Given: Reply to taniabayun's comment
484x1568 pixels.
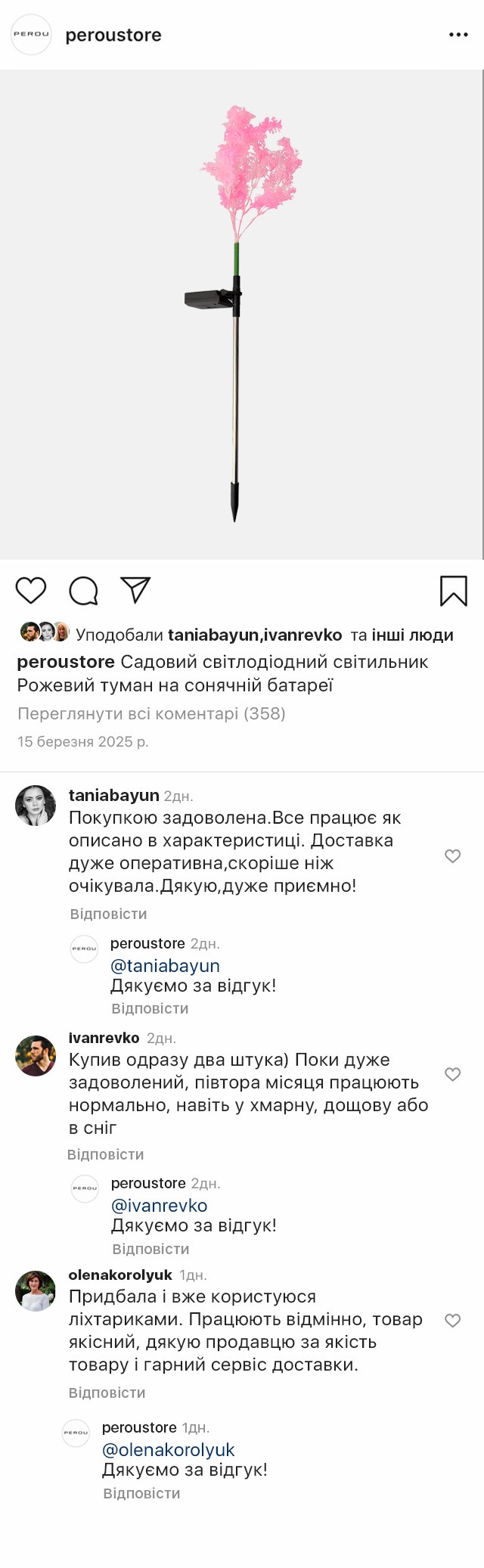Looking at the screenshot, I should pos(108,914).
